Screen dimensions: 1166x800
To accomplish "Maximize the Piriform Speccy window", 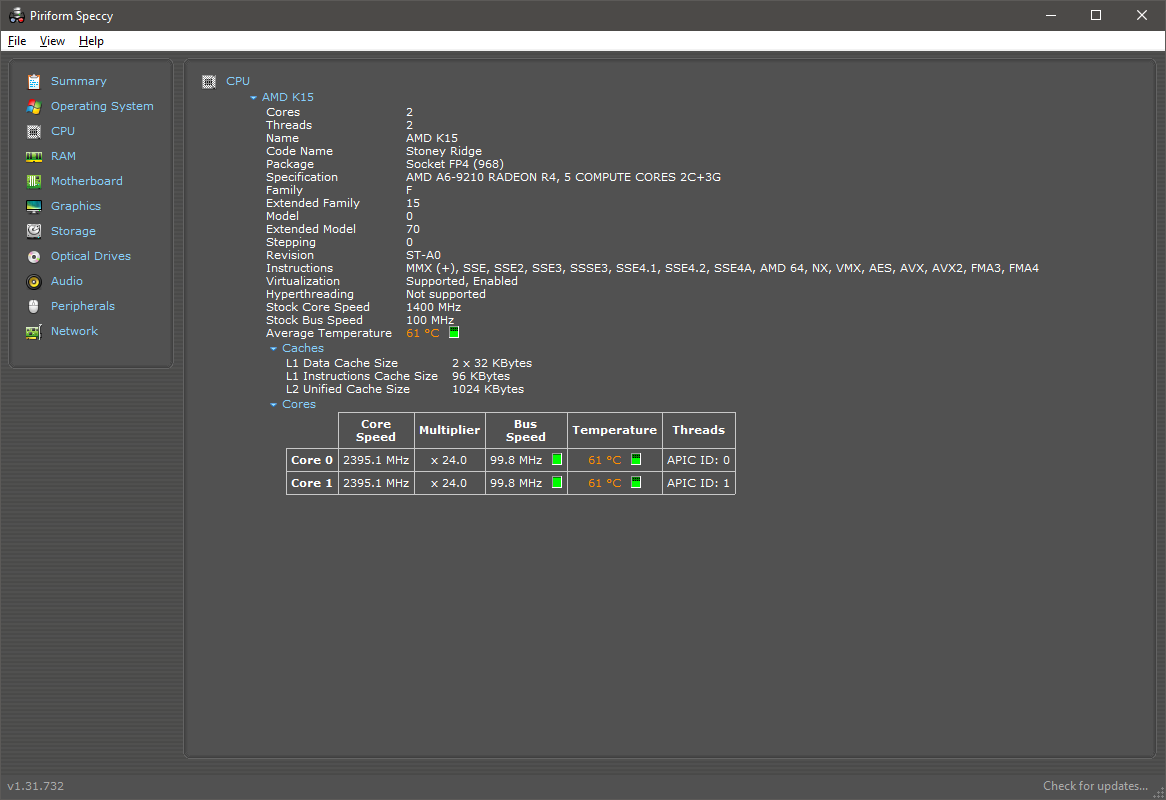I will 1096,15.
